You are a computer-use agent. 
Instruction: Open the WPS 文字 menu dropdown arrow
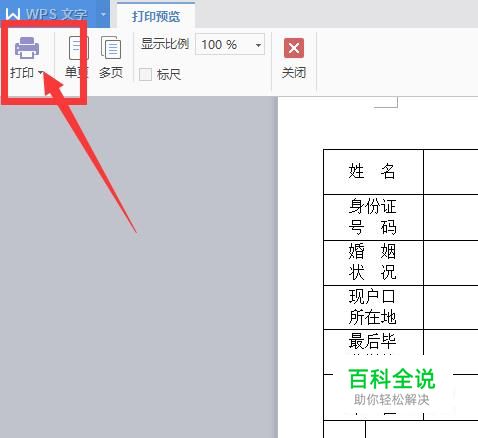[x=103, y=14]
